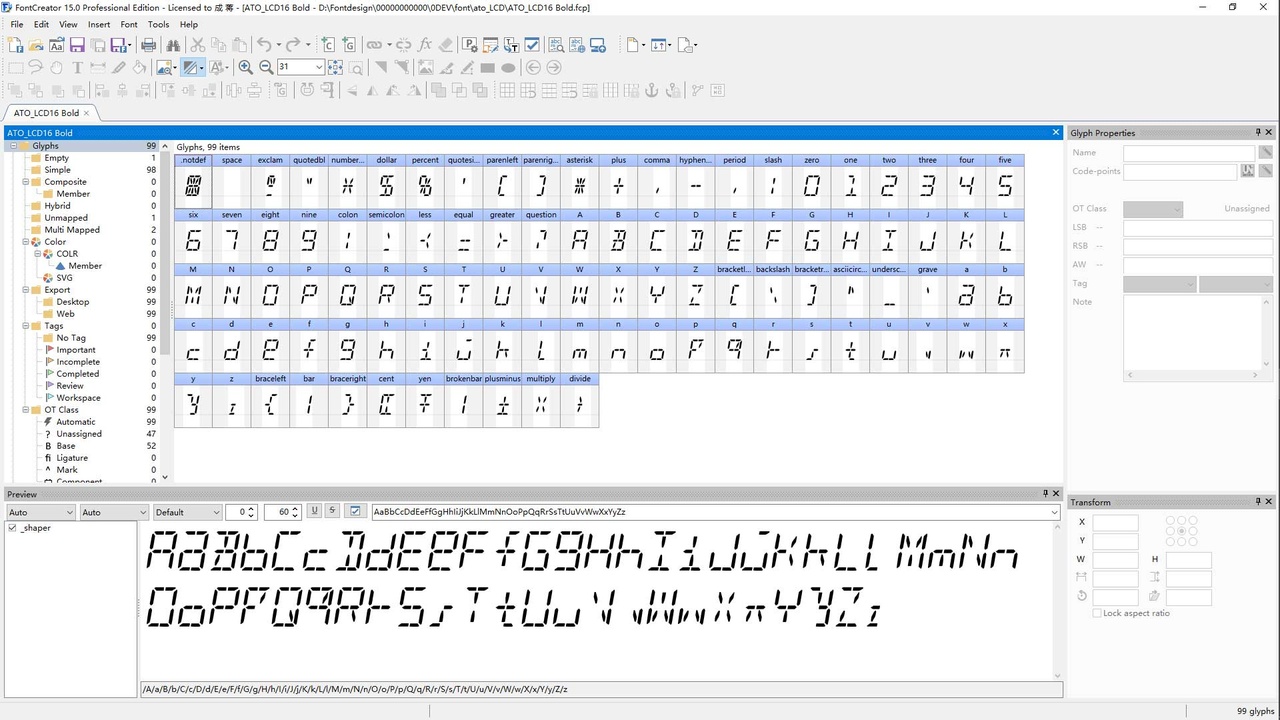The width and height of the screenshot is (1280, 720).
Task: Click the Hand pan tool icon
Action: [56, 67]
